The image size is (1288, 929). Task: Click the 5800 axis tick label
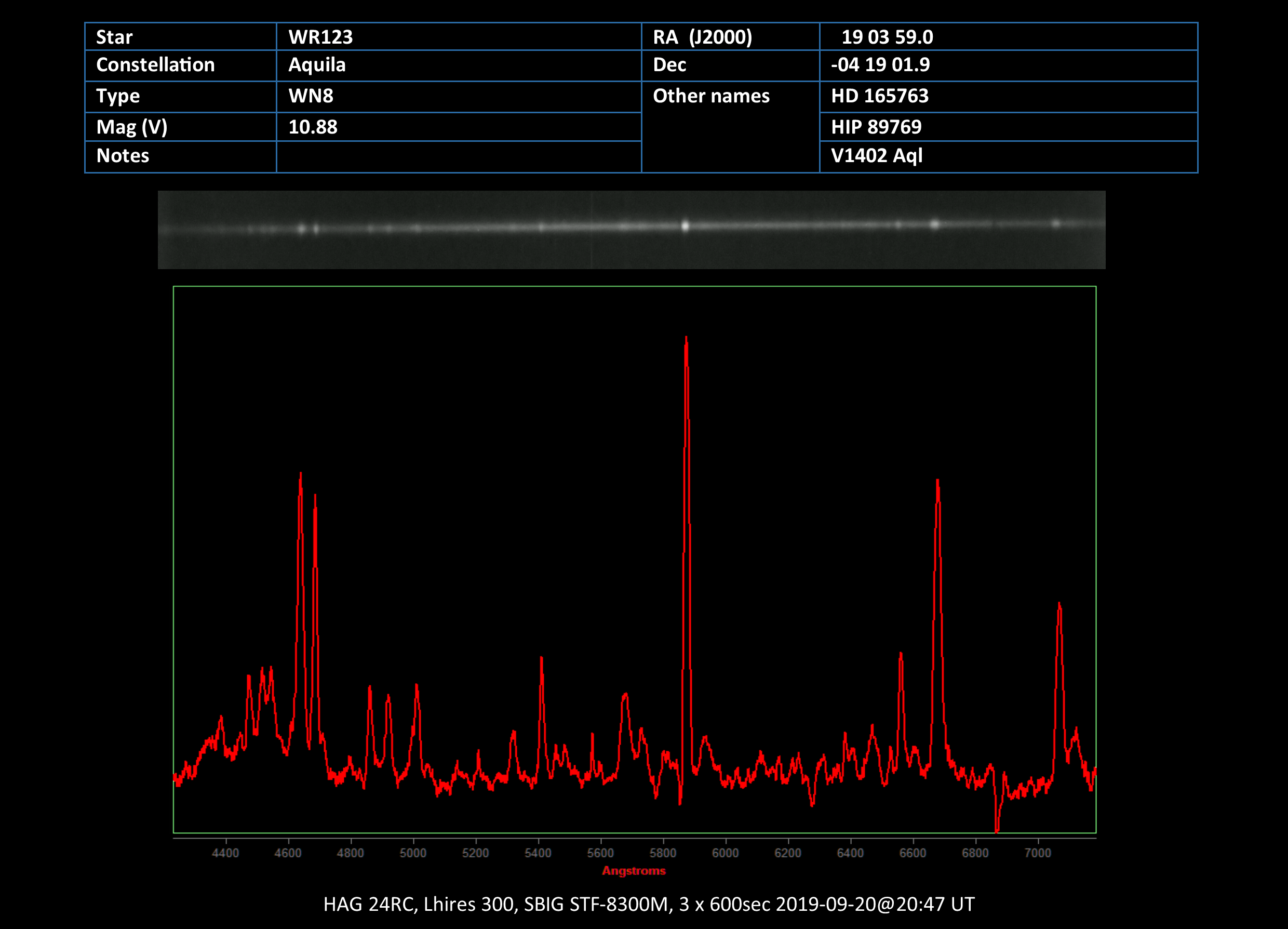(663, 853)
